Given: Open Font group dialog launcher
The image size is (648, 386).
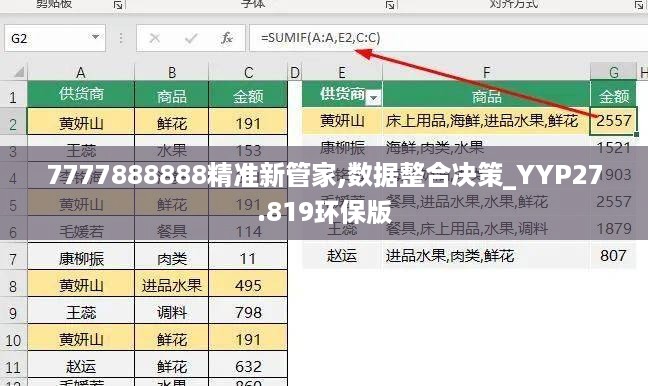Looking at the screenshot, I should coord(390,5).
